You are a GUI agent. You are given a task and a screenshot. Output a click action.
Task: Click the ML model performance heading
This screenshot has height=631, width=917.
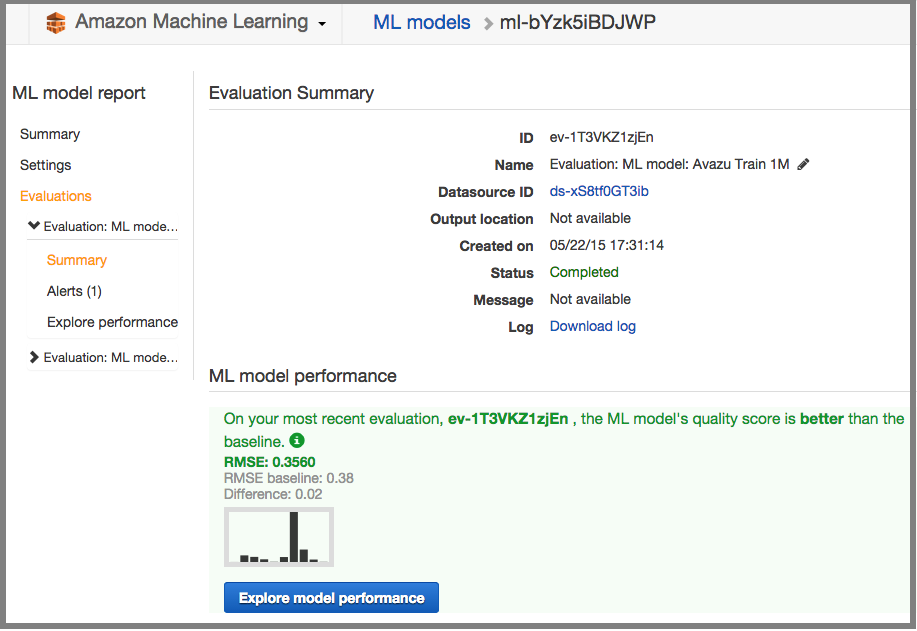coord(302,375)
